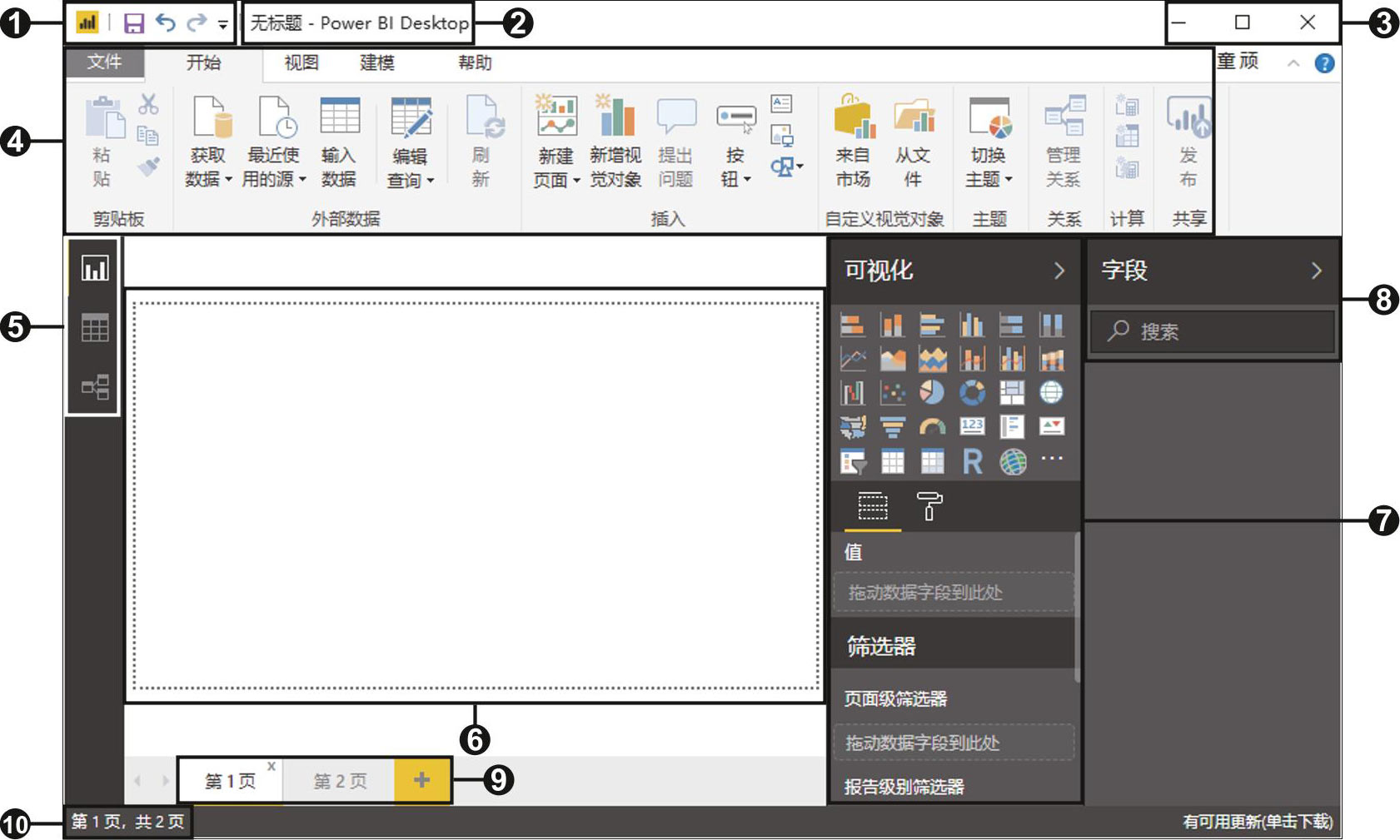Click the 来自市场 custom visual icon
Screen dimensions: 1400x840
click(854, 117)
